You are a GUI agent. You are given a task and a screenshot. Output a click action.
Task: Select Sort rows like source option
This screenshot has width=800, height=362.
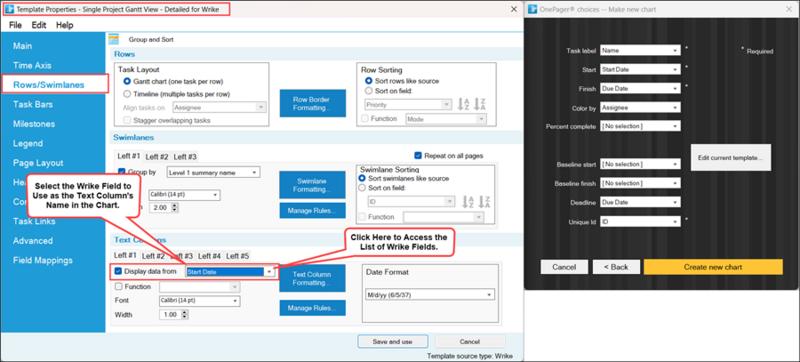point(369,81)
